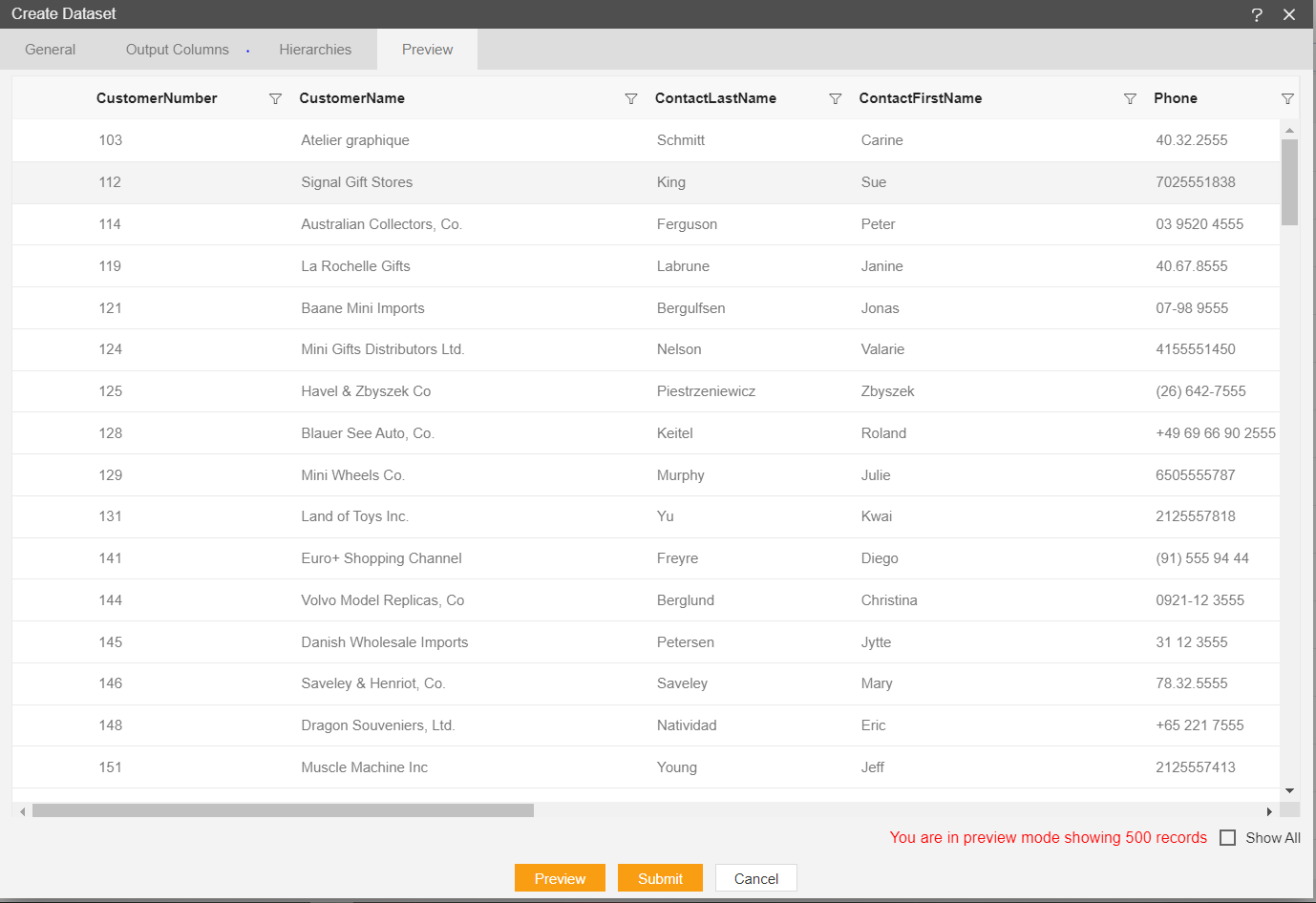Image resolution: width=1316 pixels, height=903 pixels.
Task: Select the La Rochelle Gifts cell
Action: (x=355, y=266)
